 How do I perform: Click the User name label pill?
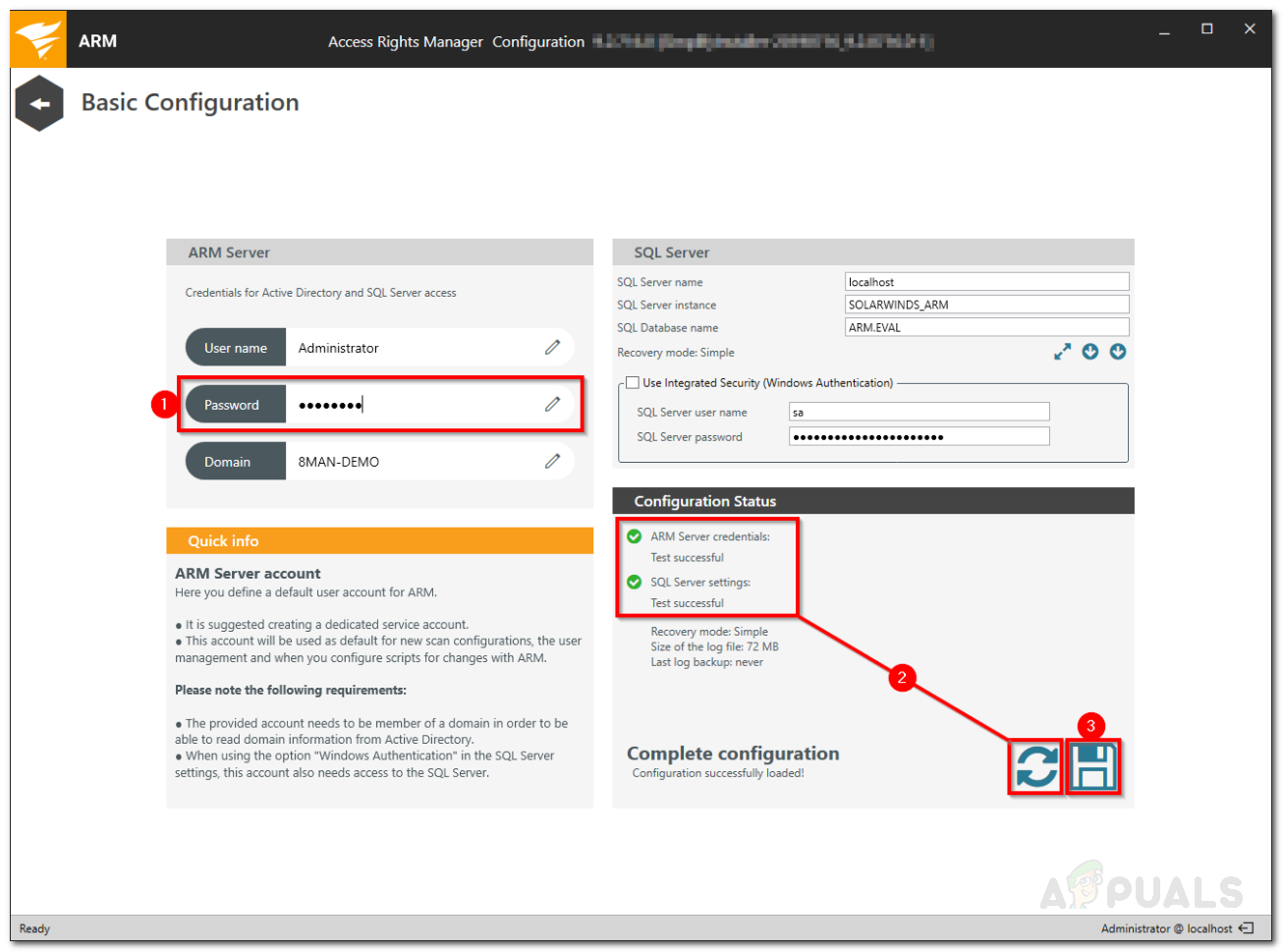(236, 347)
